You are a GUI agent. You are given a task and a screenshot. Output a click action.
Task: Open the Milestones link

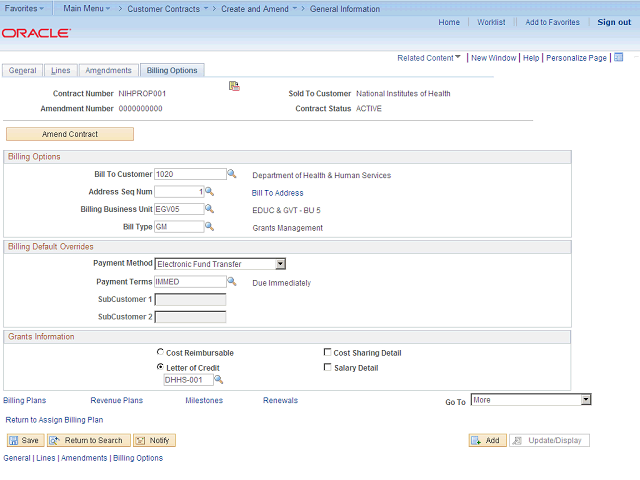point(204,400)
